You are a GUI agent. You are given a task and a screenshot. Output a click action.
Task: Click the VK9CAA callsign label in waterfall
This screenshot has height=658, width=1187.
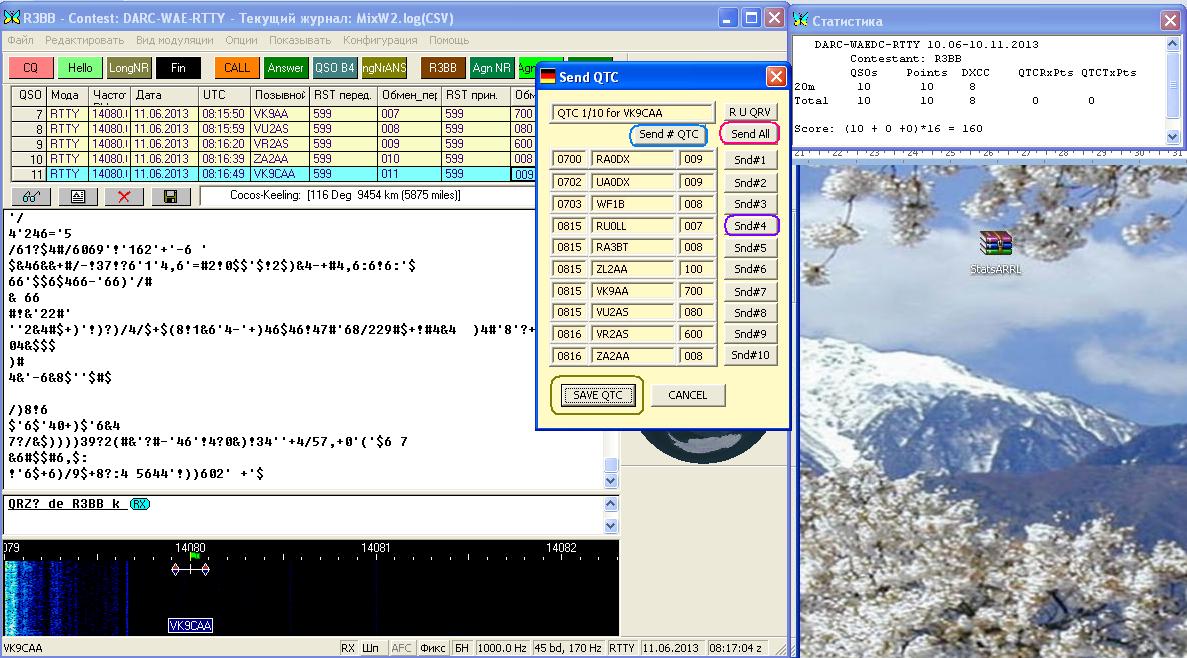click(190, 626)
